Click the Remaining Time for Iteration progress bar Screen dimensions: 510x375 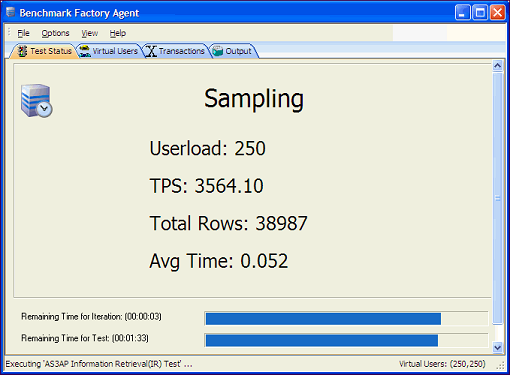(346, 319)
